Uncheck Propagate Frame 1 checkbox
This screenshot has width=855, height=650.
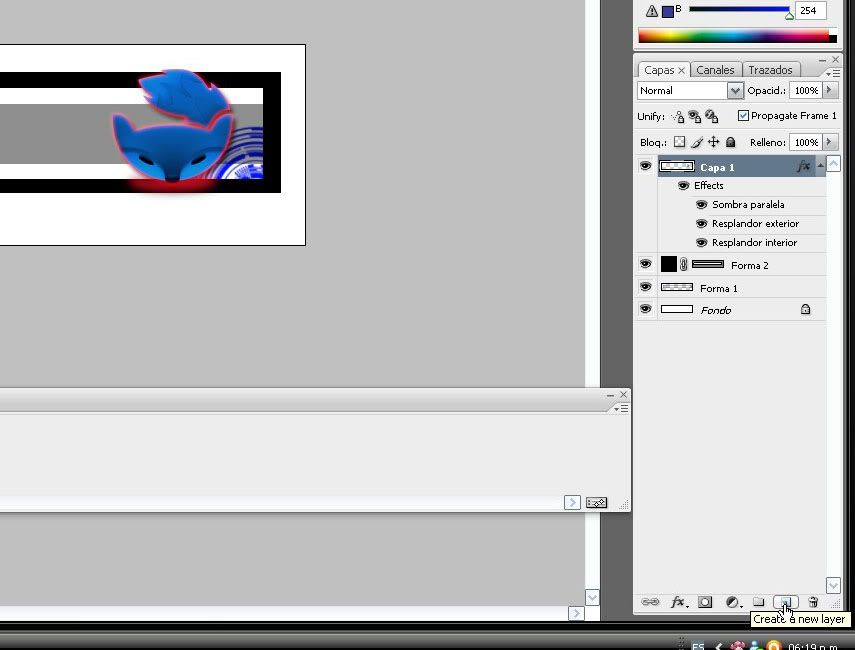[x=743, y=116]
